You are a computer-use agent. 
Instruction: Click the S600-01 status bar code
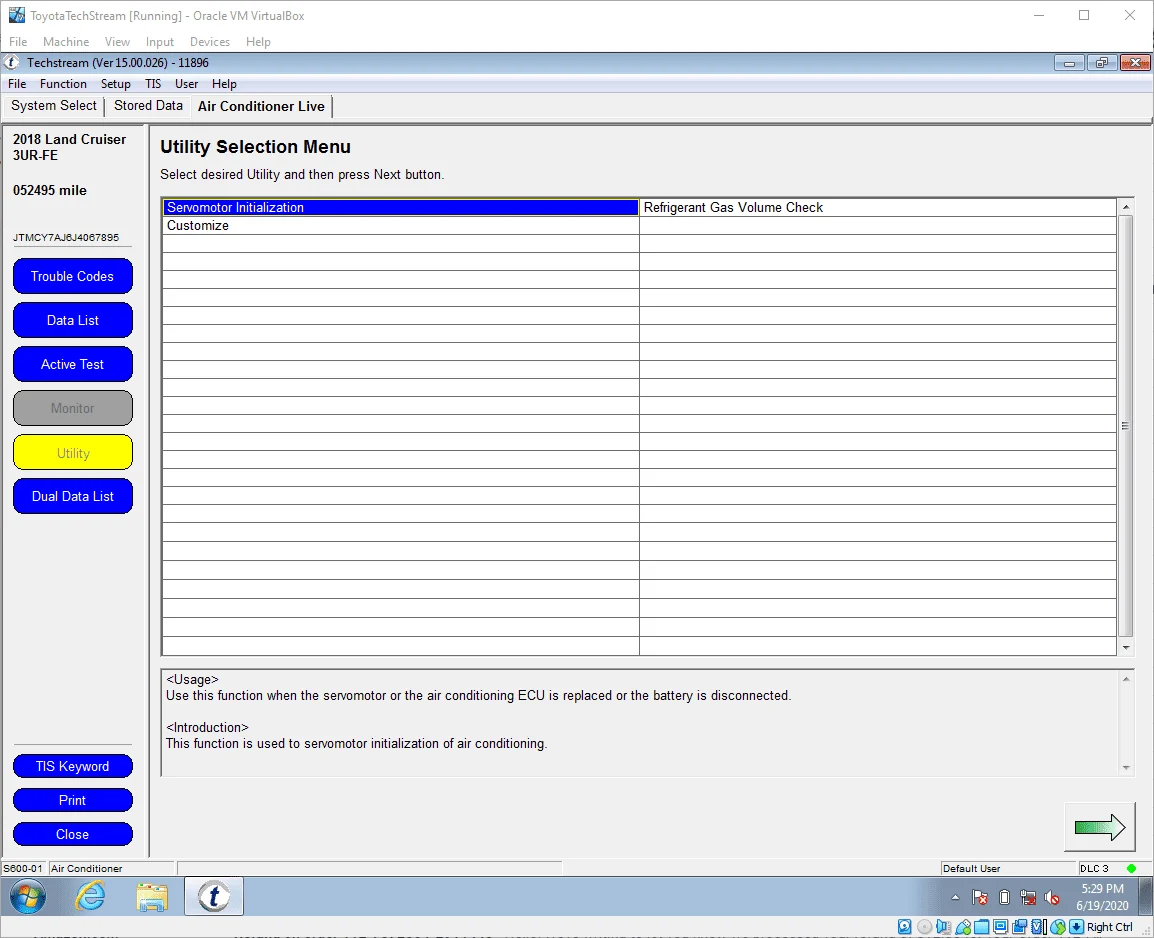coord(23,869)
